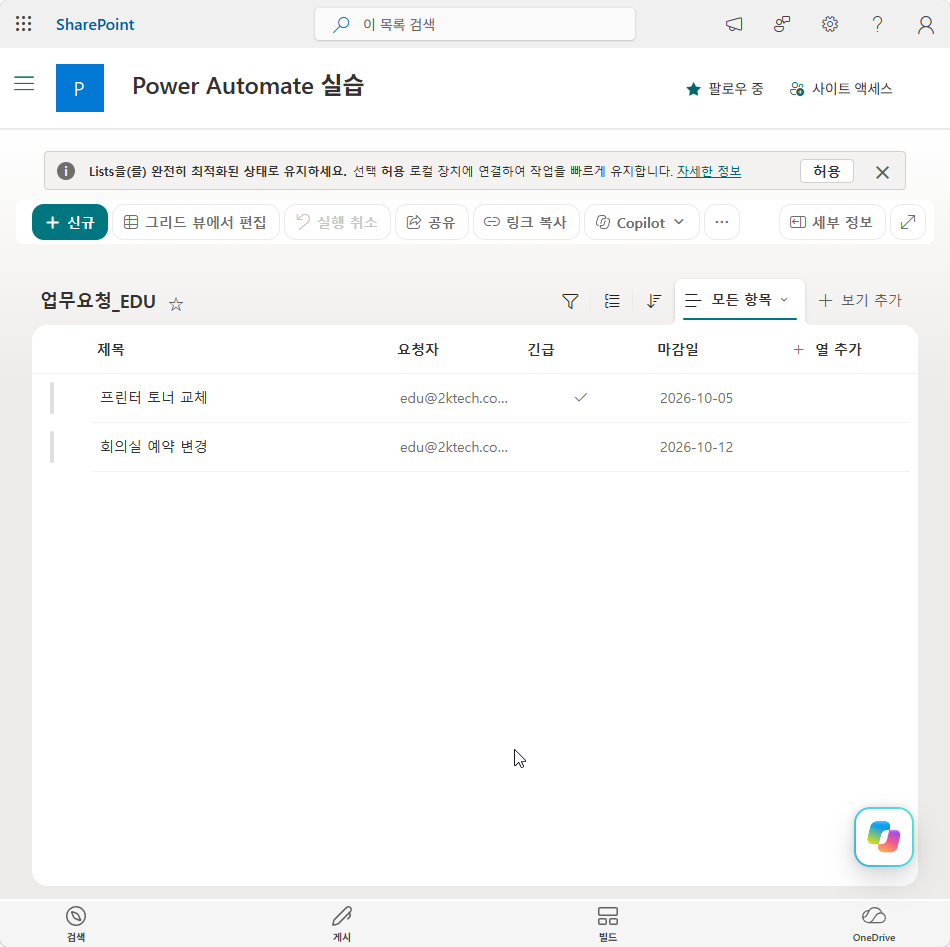950x947 pixels.
Task: Click the 신규 new item button
Action: coord(70,222)
